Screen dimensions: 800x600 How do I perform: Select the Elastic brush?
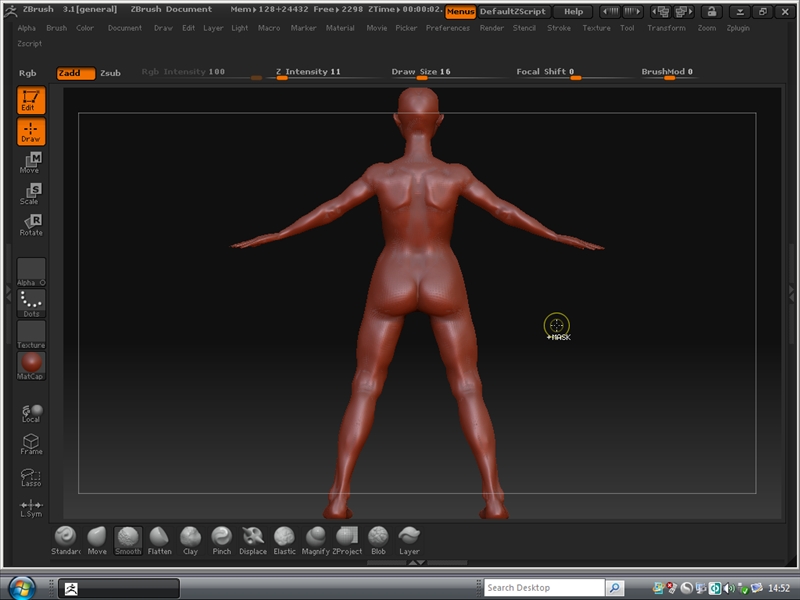click(x=284, y=541)
